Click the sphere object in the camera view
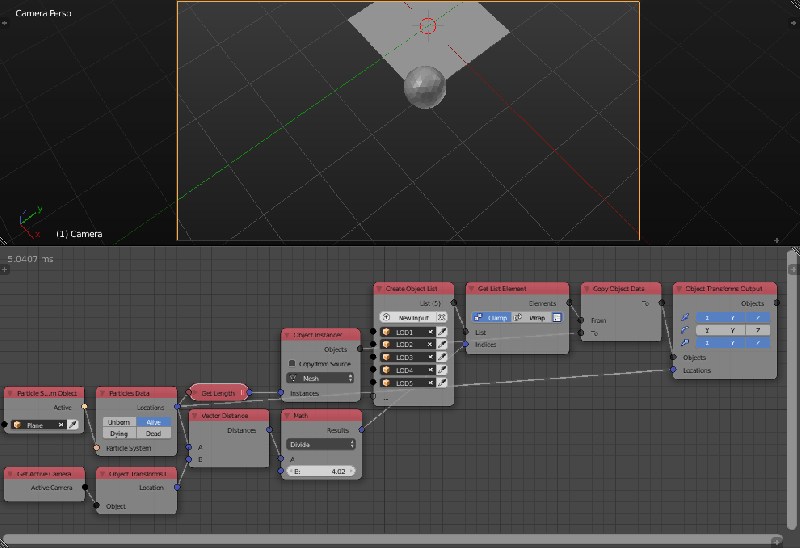 click(x=424, y=87)
